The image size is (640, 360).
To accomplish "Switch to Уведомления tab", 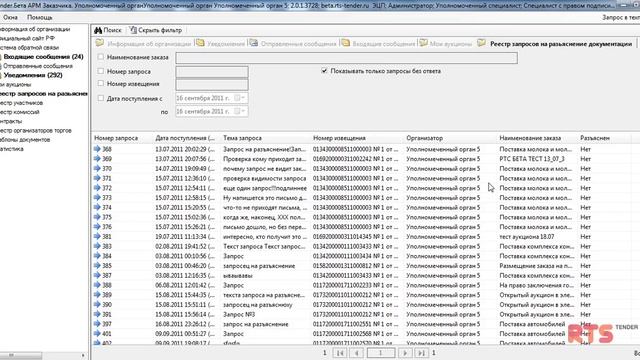I will (x=221, y=44).
